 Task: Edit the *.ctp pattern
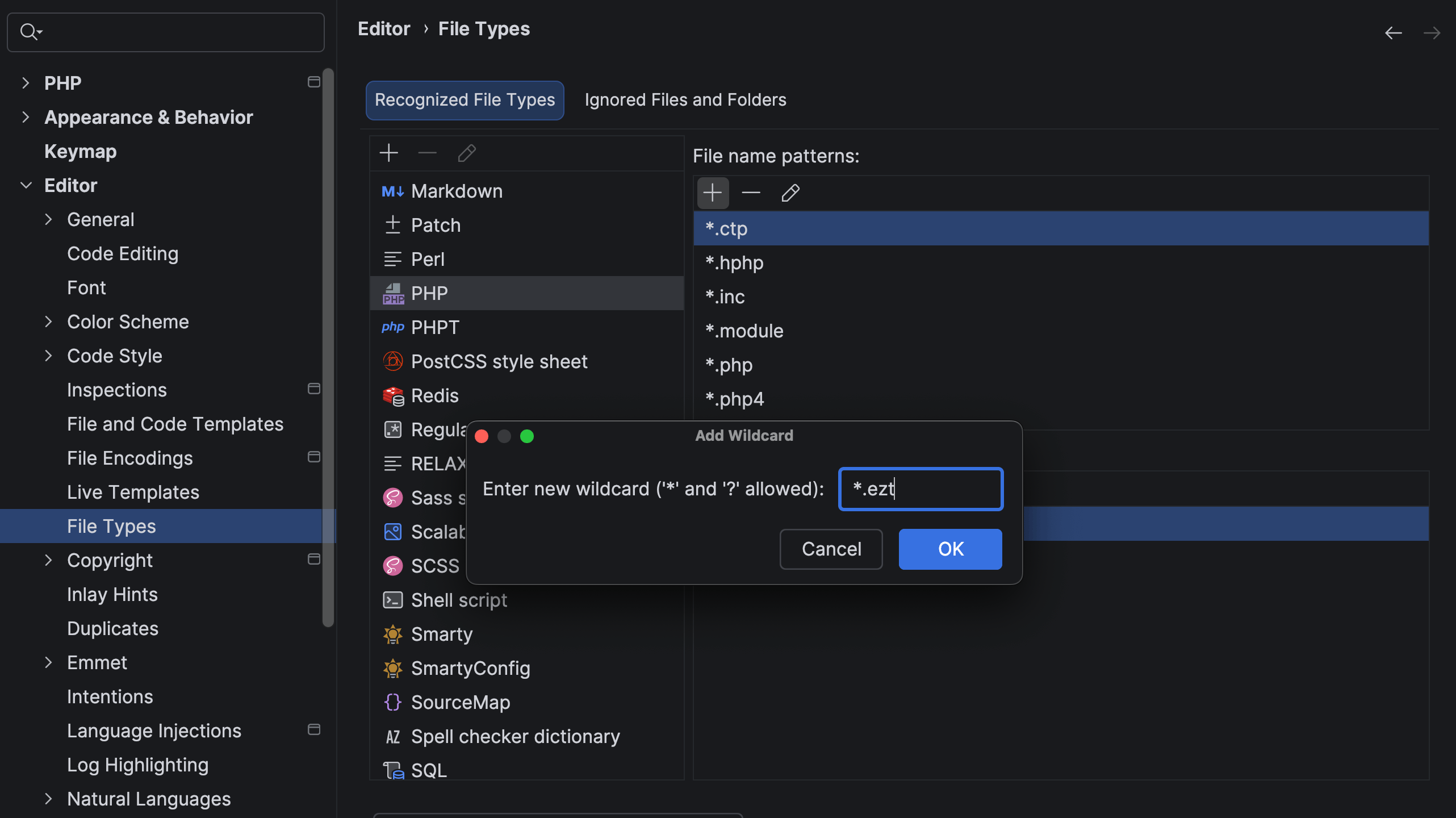(790, 193)
